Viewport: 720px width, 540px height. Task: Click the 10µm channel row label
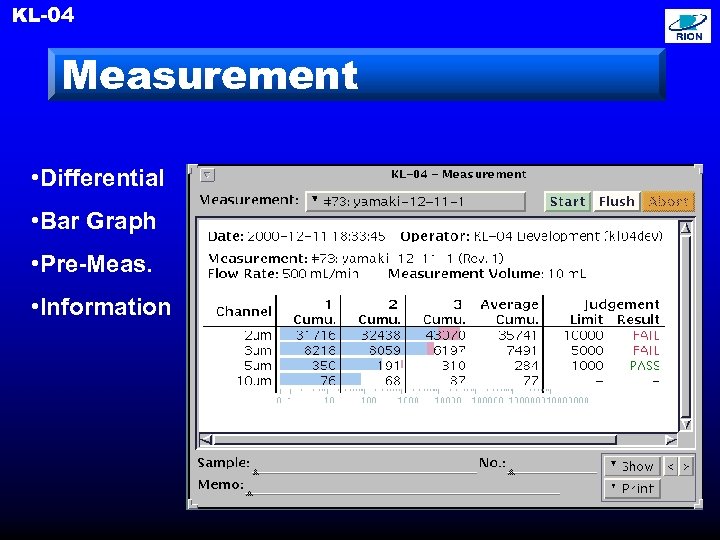point(254,381)
